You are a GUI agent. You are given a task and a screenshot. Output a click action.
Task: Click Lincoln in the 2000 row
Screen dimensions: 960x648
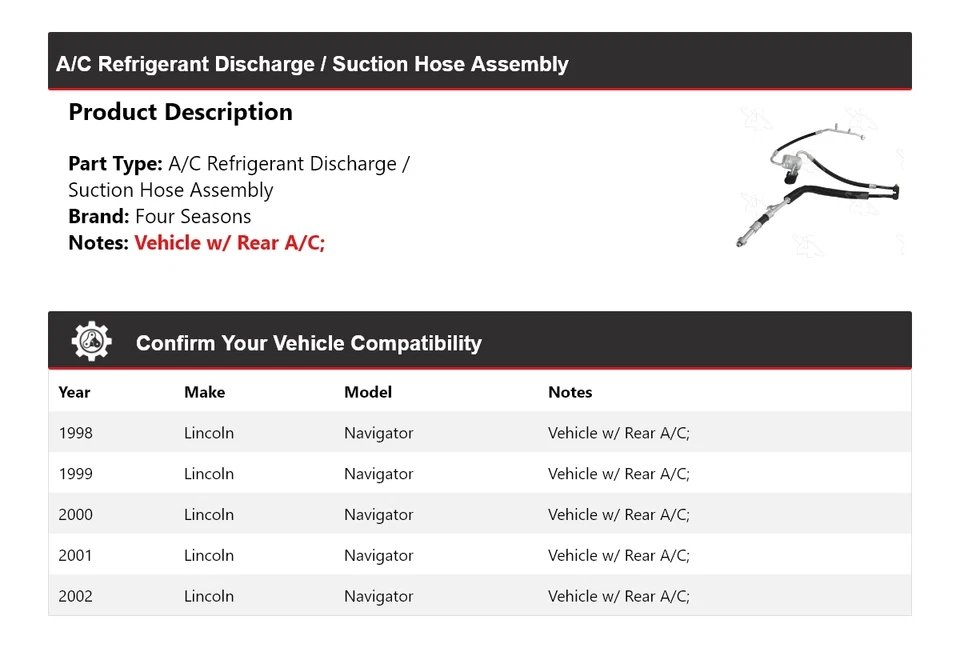pyautogui.click(x=208, y=515)
